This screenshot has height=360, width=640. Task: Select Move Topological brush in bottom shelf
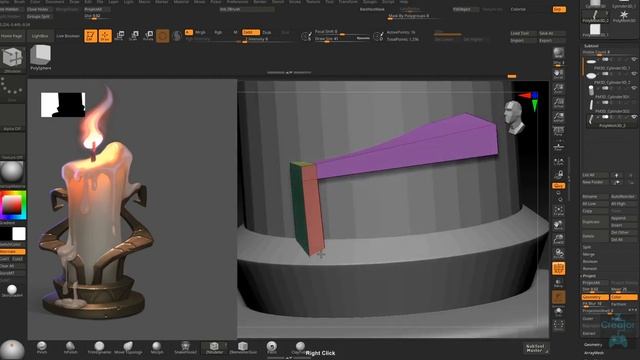tap(128, 348)
